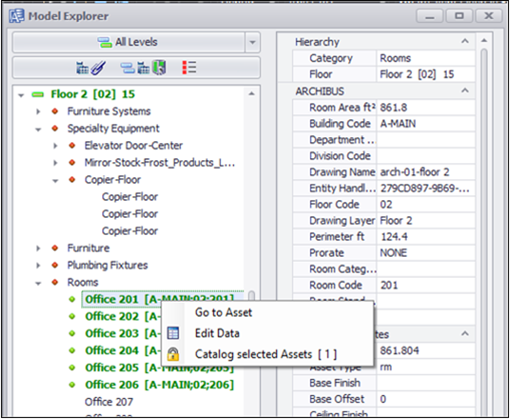The image size is (510, 419).
Task: Click the green dot icon for Office 202
Action: coord(72,316)
